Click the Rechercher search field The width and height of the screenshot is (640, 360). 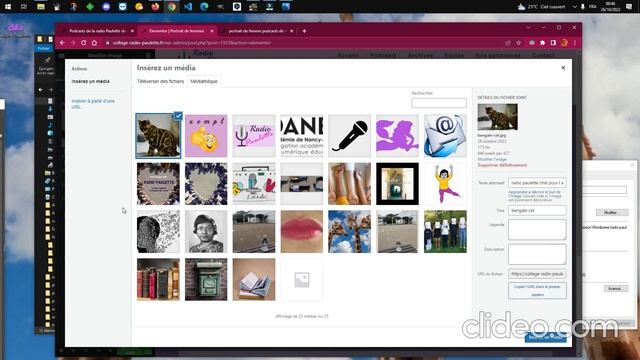click(x=439, y=103)
